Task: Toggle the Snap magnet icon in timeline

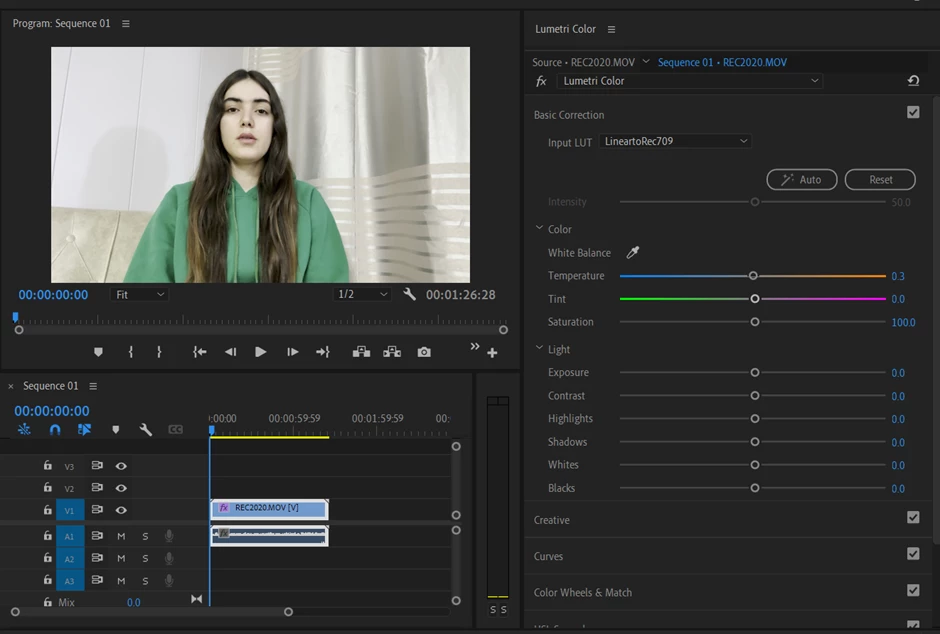Action: [55, 430]
